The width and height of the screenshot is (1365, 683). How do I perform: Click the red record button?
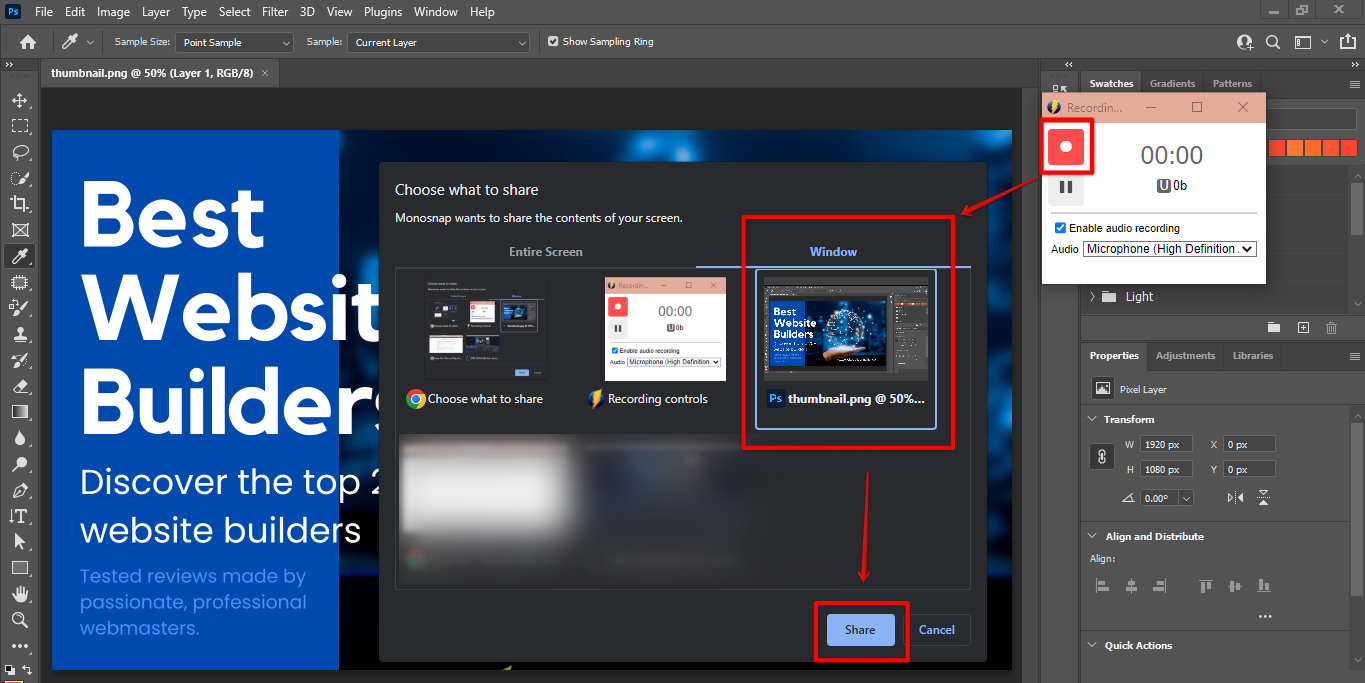coord(1066,146)
